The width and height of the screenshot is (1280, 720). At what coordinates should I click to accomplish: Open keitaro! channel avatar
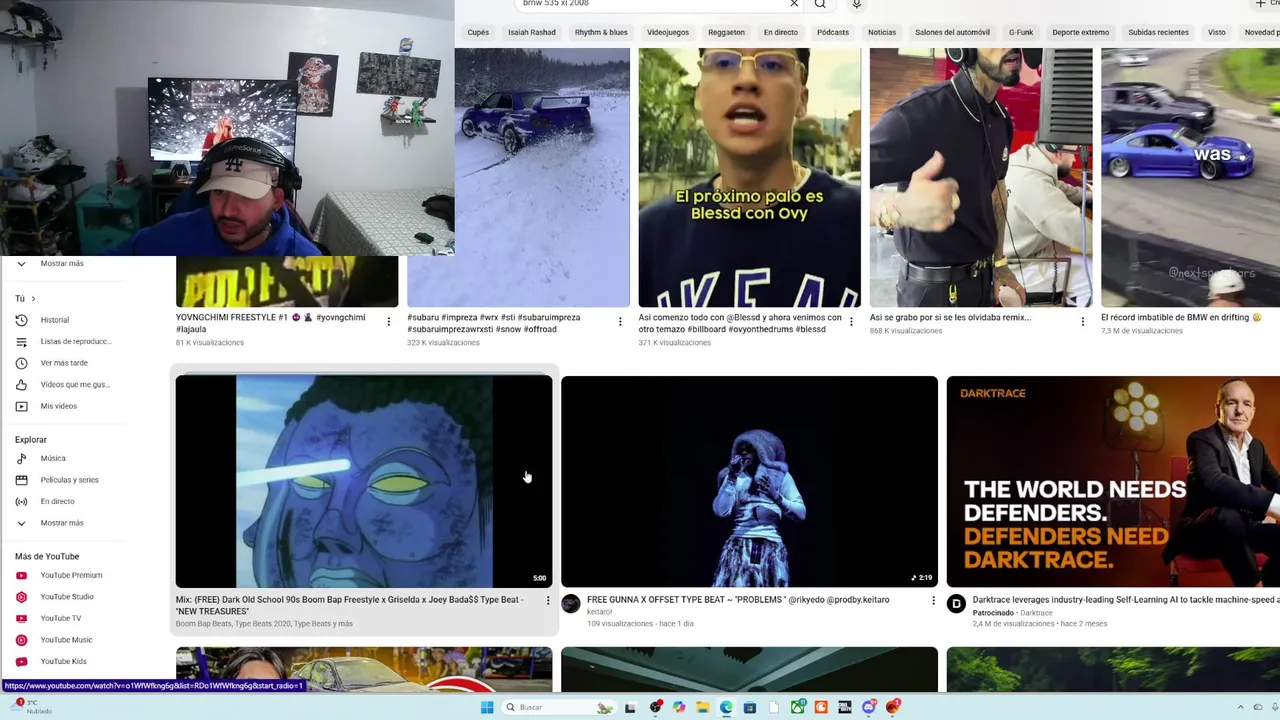click(x=571, y=604)
